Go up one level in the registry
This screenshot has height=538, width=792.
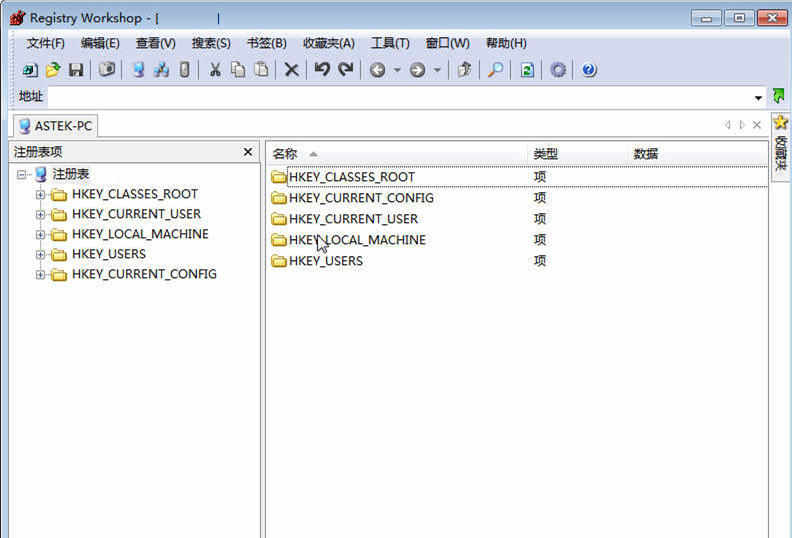[464, 70]
